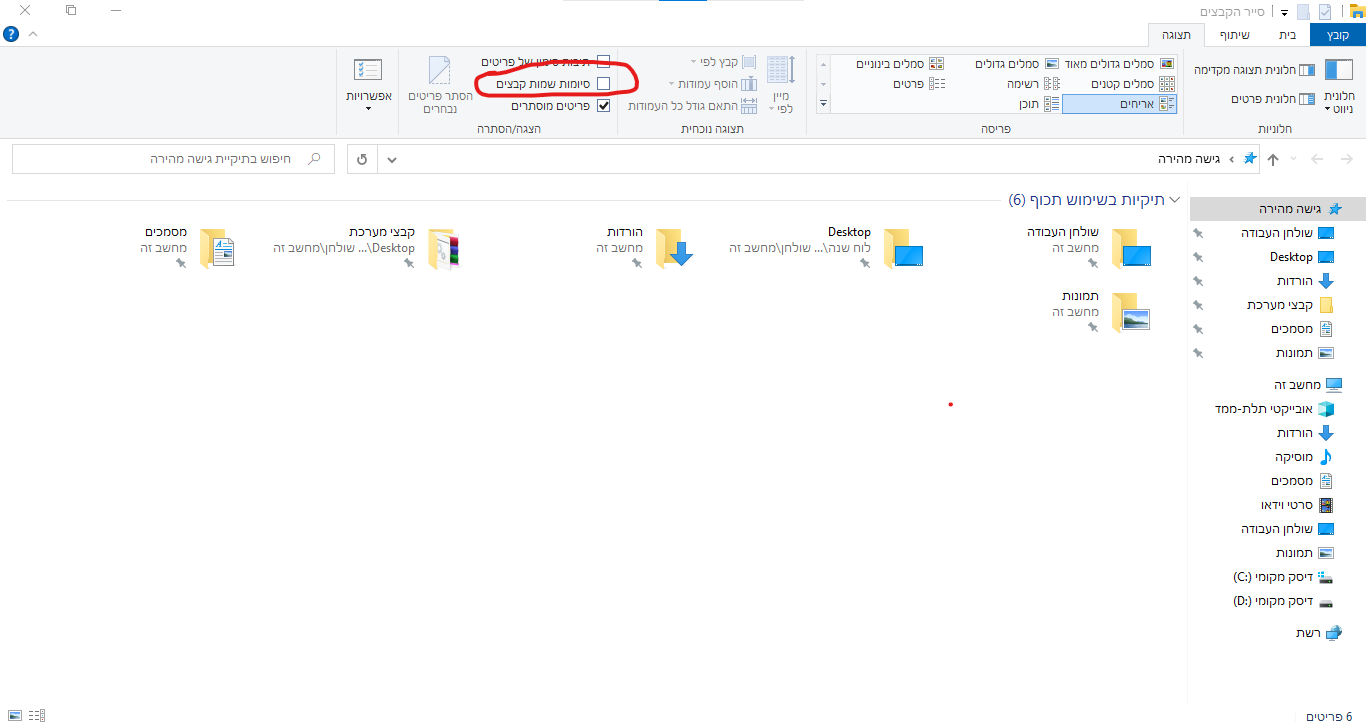This screenshot has height=728, width=1366.
Task: Check the סיומות שמות קבצים checkbox
Action: point(603,84)
